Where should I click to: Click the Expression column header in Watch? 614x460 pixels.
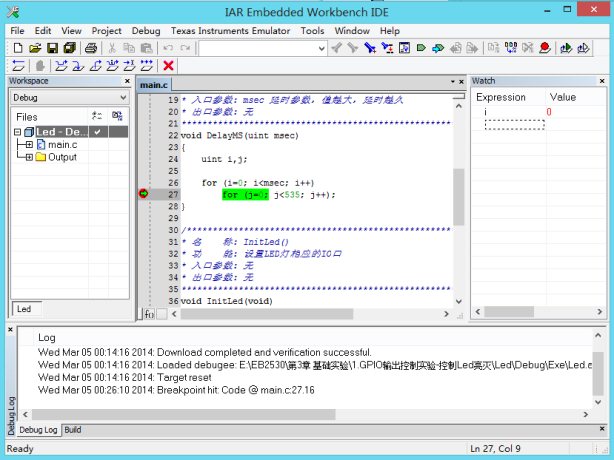(x=501, y=97)
